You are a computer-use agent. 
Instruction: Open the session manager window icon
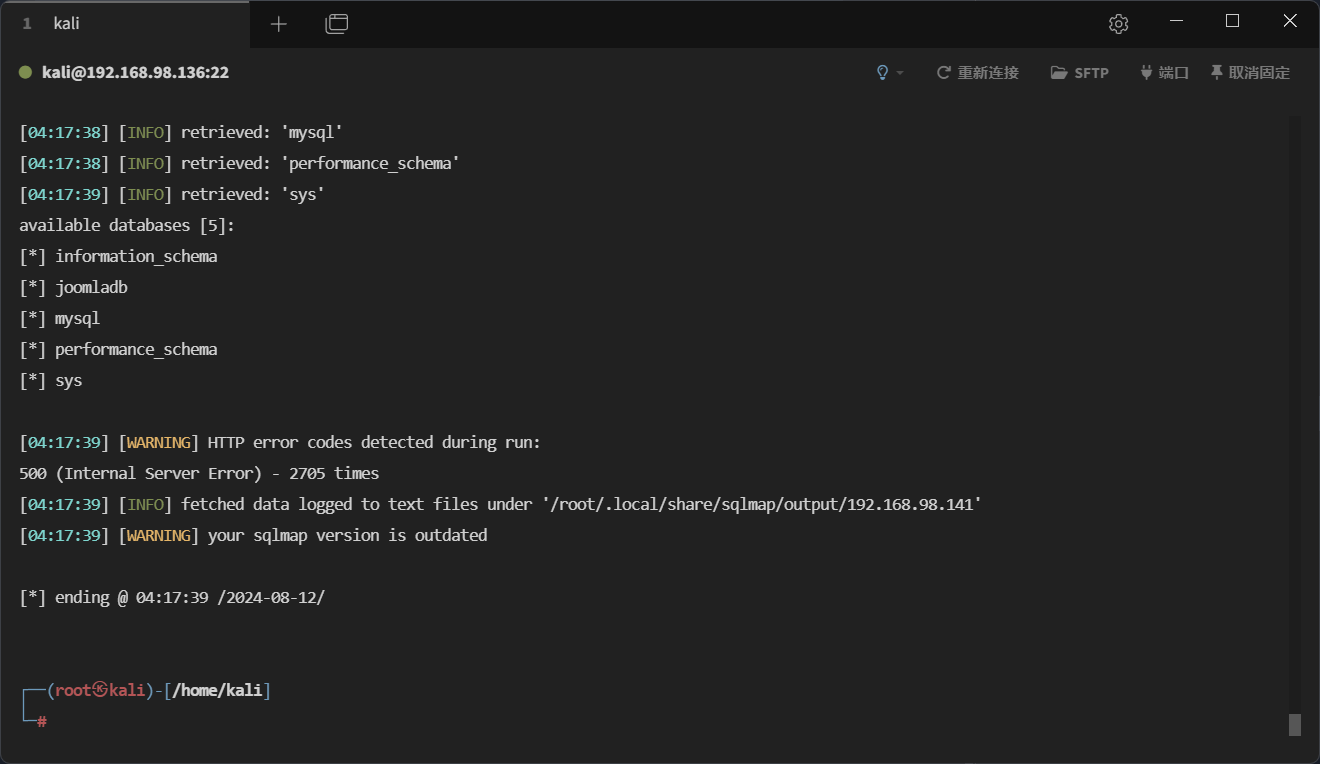(x=336, y=24)
